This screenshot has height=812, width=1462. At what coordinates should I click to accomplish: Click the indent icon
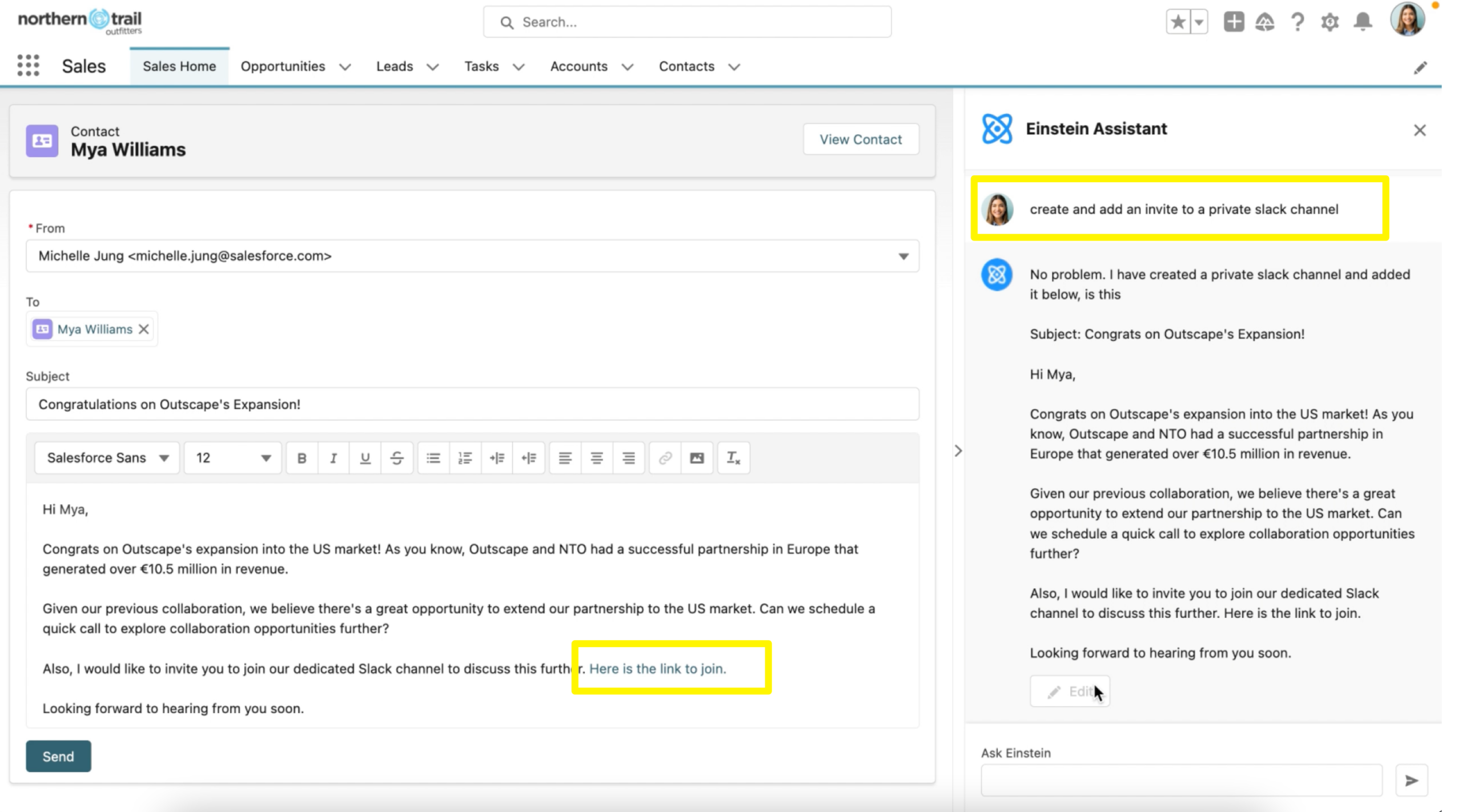pos(497,458)
